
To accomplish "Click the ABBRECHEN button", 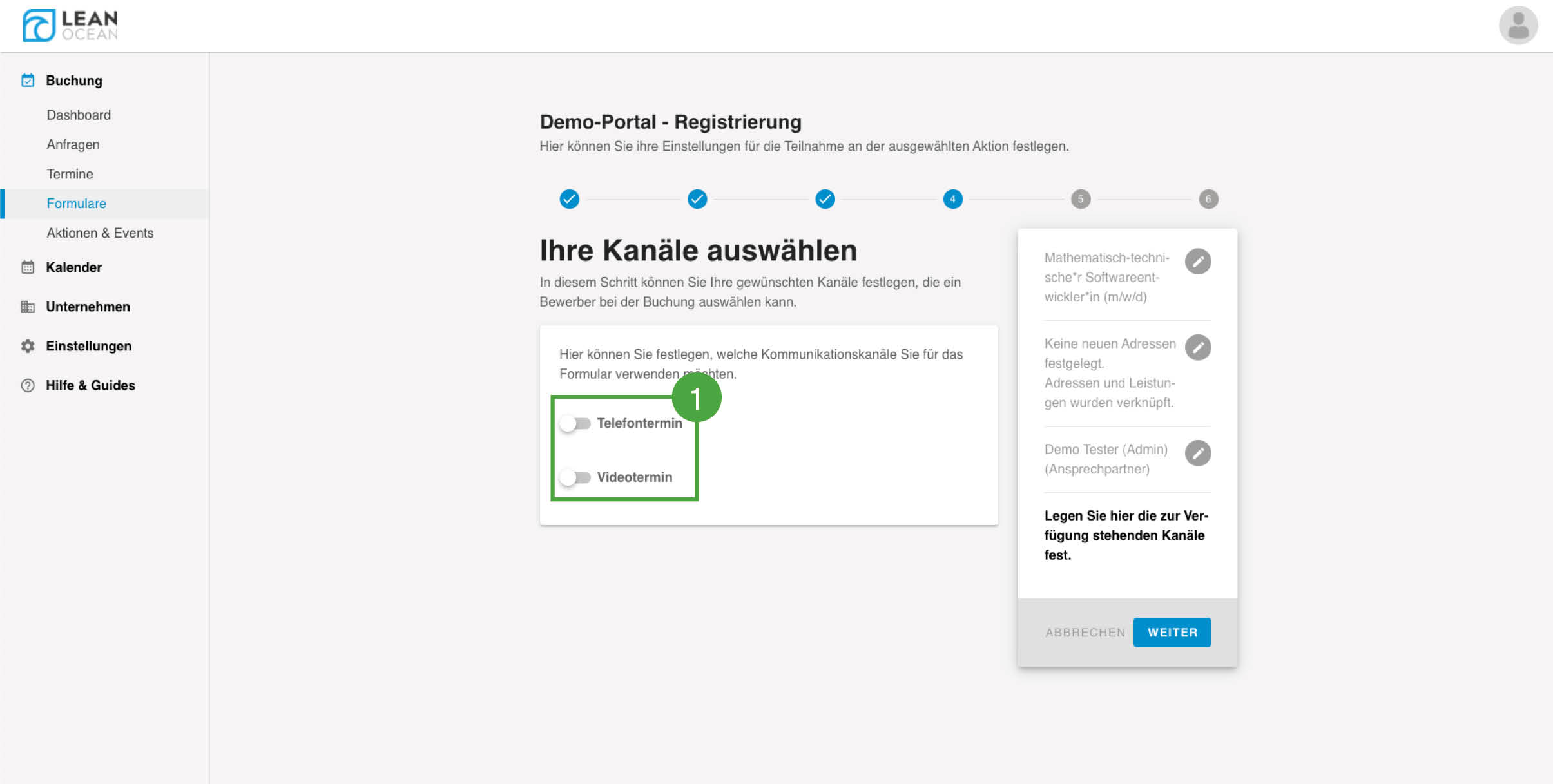I will tap(1085, 633).
